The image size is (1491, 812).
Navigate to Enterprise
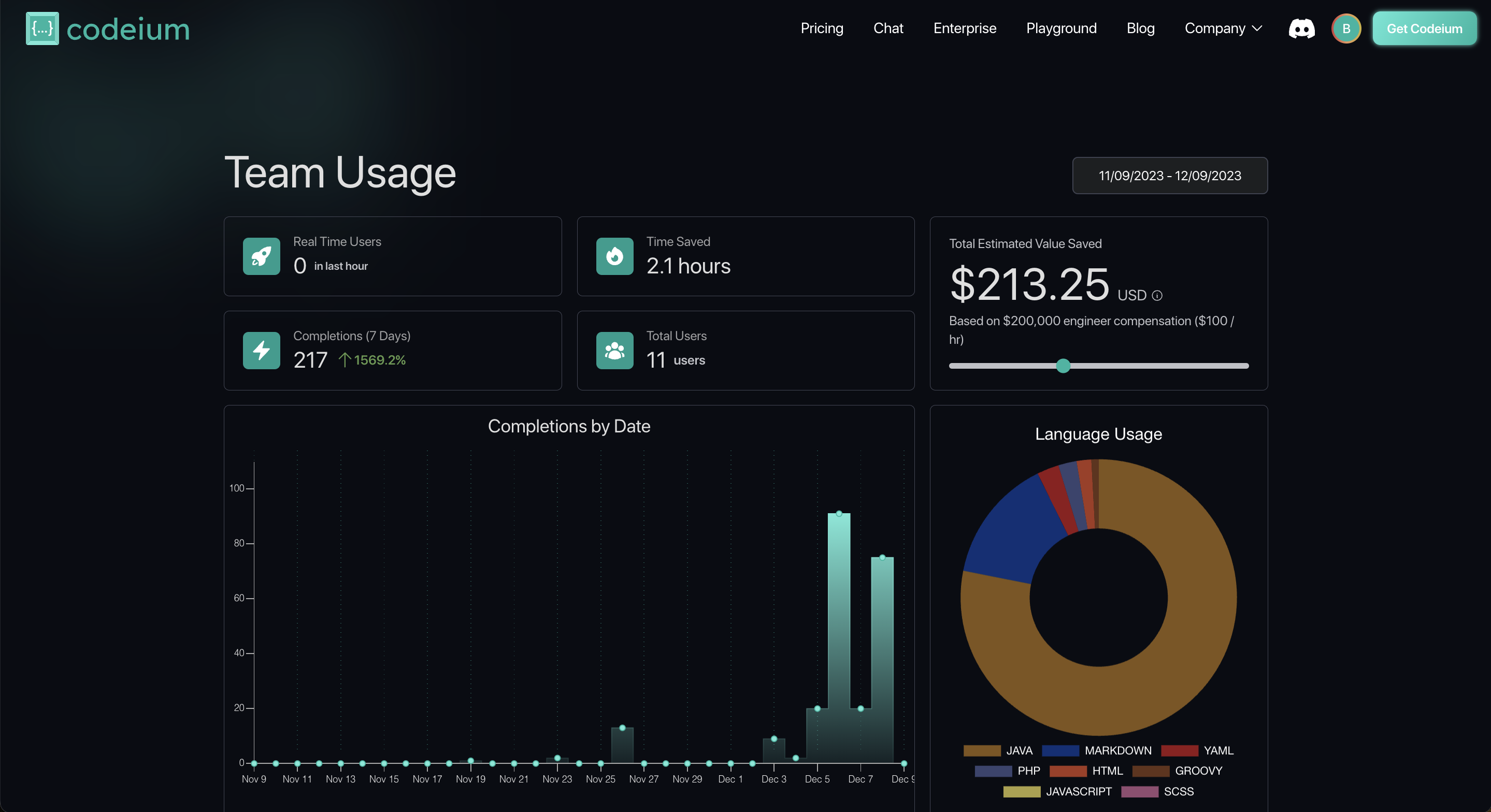[x=965, y=28]
